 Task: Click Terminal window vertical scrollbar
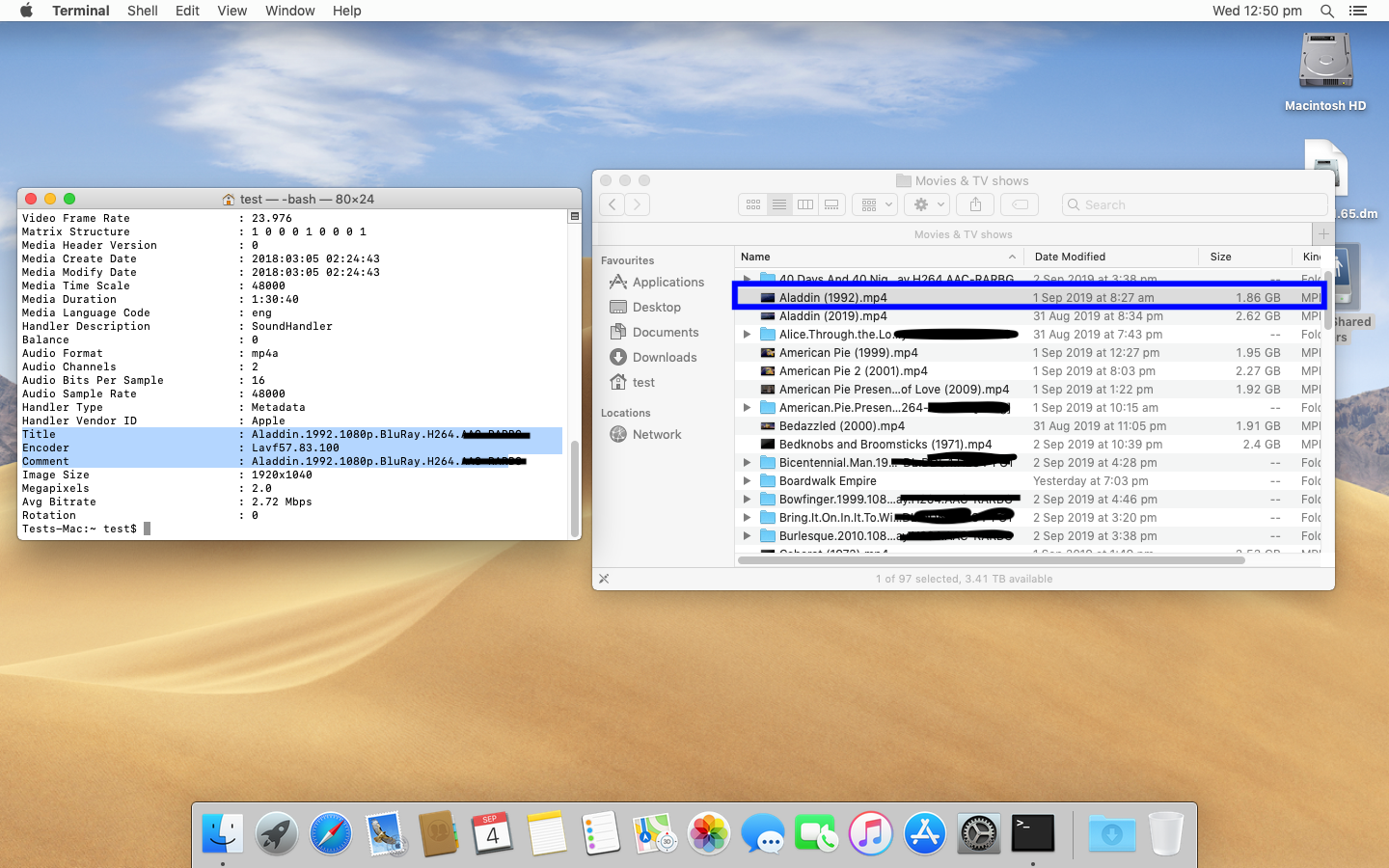click(575, 488)
